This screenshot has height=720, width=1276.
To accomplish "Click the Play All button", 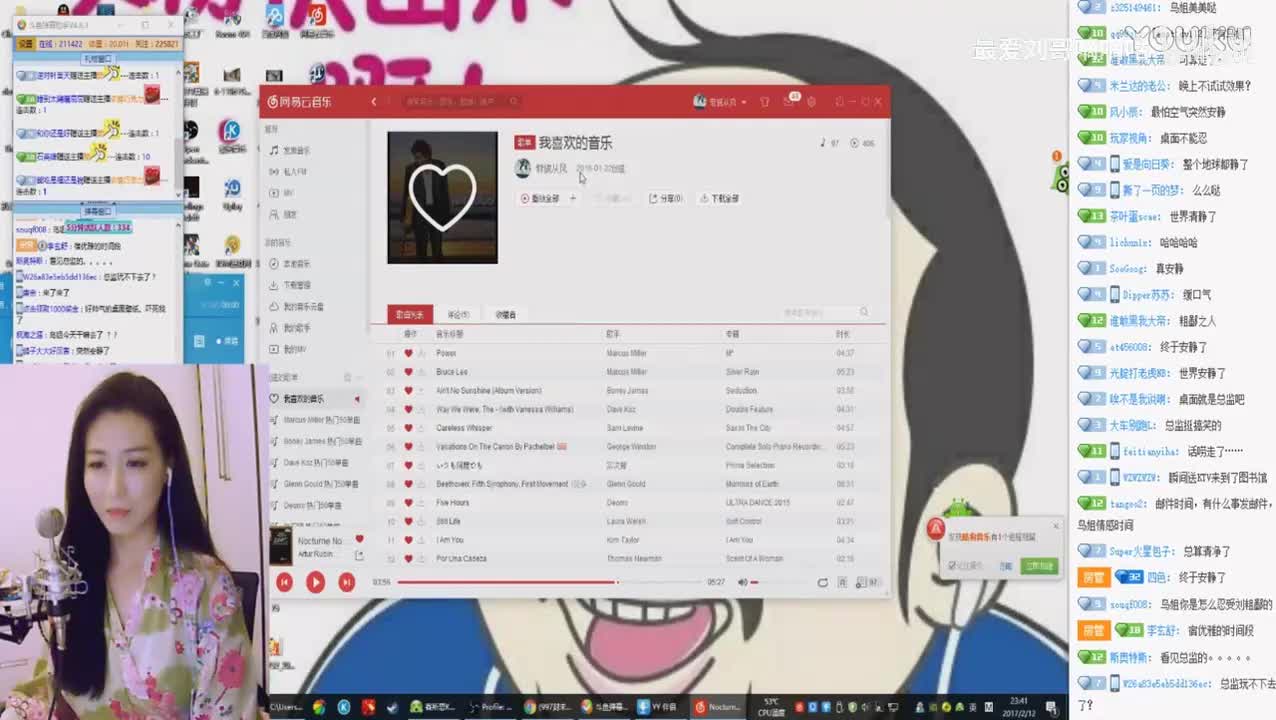I will 540,198.
